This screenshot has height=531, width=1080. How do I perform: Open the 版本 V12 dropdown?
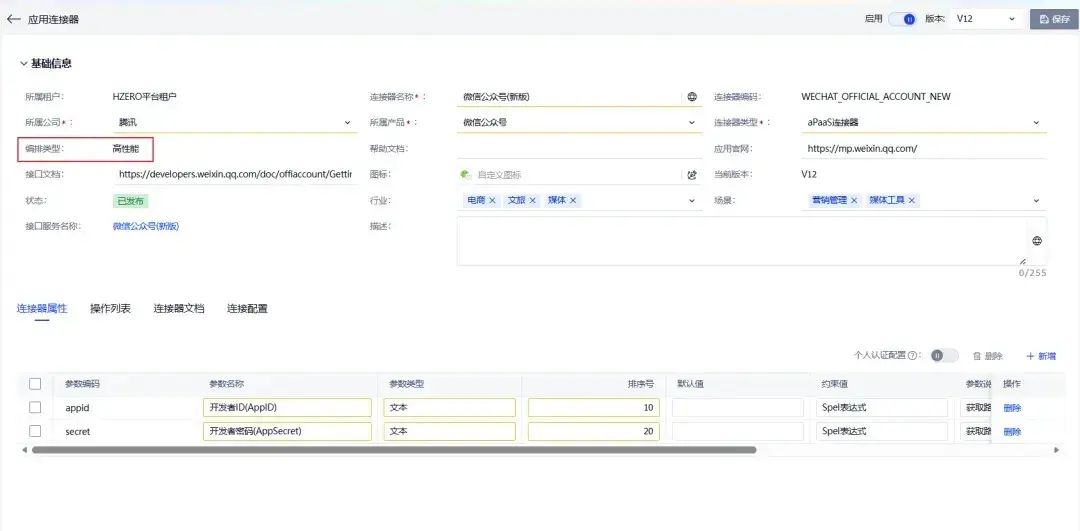986,19
